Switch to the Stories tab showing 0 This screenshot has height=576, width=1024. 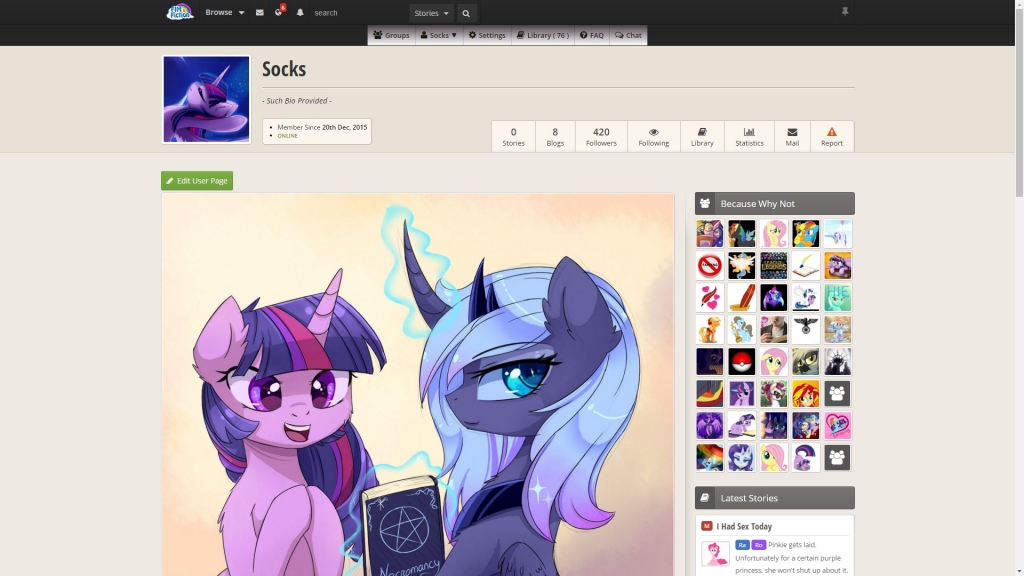pyautogui.click(x=513, y=136)
